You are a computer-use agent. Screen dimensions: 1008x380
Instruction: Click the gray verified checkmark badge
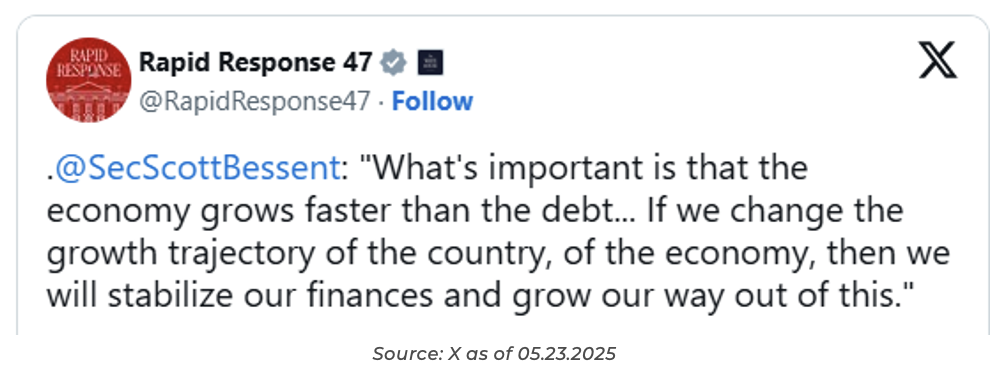pos(393,63)
